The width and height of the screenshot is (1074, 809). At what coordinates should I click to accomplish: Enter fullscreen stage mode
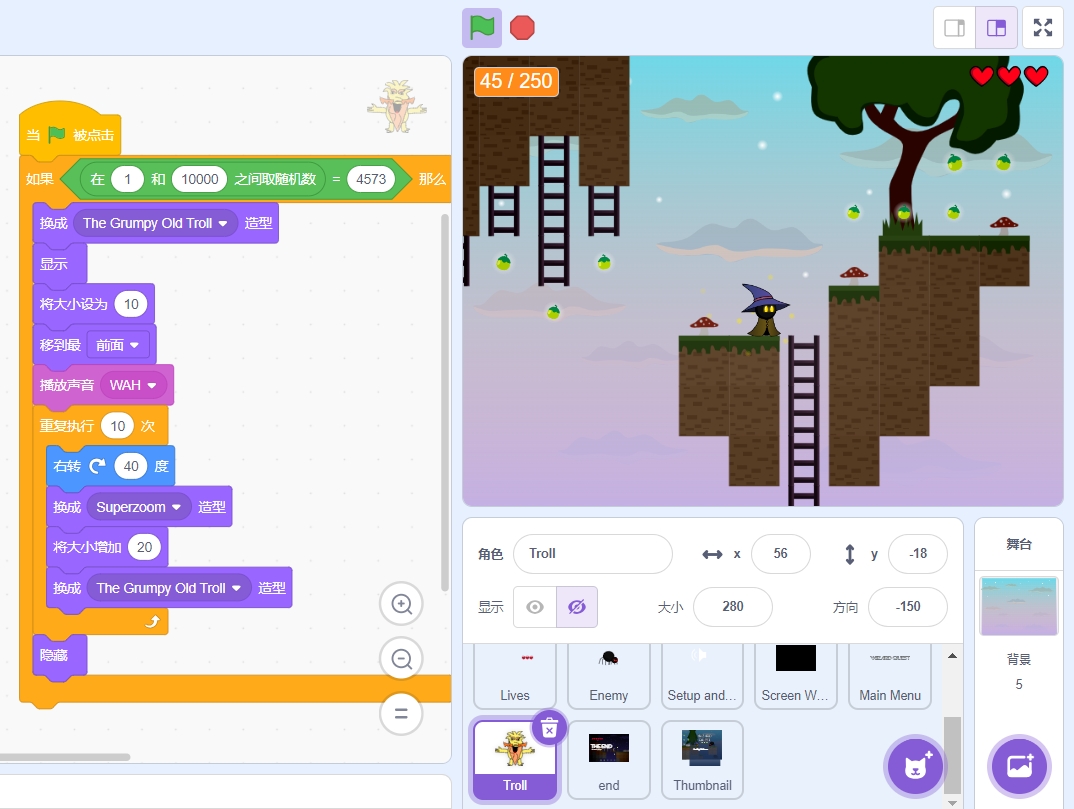[1043, 27]
